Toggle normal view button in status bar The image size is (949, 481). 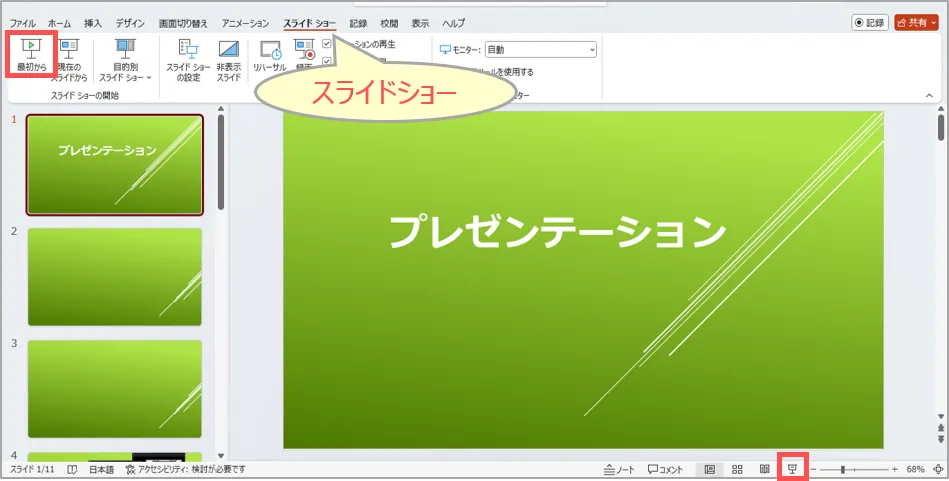pyautogui.click(x=709, y=469)
